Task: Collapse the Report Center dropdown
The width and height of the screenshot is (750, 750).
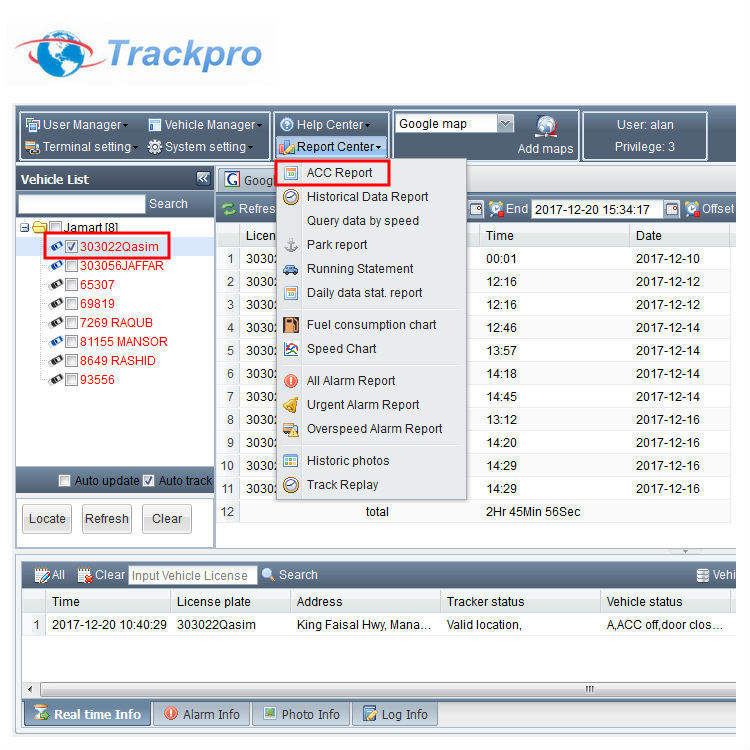Action: click(331, 147)
